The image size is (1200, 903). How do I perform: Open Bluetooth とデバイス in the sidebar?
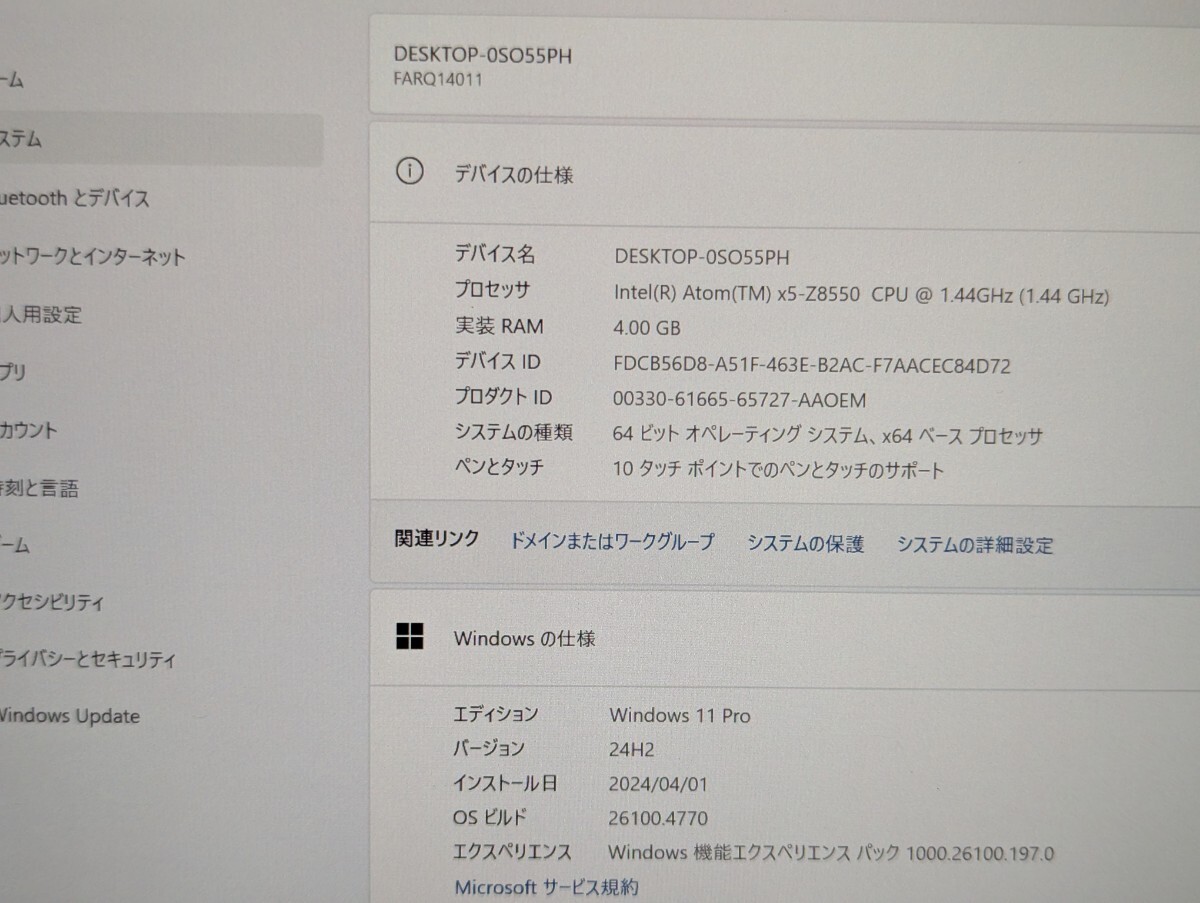pos(75,198)
